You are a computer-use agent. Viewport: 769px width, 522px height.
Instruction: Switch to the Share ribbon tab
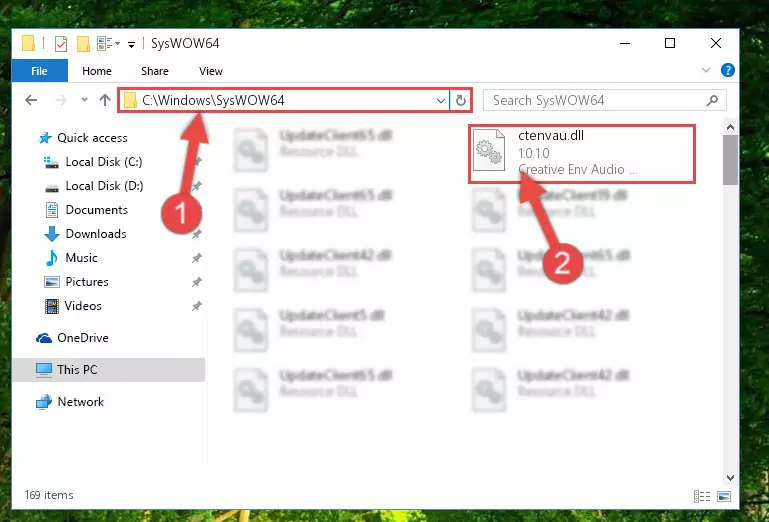tap(154, 71)
